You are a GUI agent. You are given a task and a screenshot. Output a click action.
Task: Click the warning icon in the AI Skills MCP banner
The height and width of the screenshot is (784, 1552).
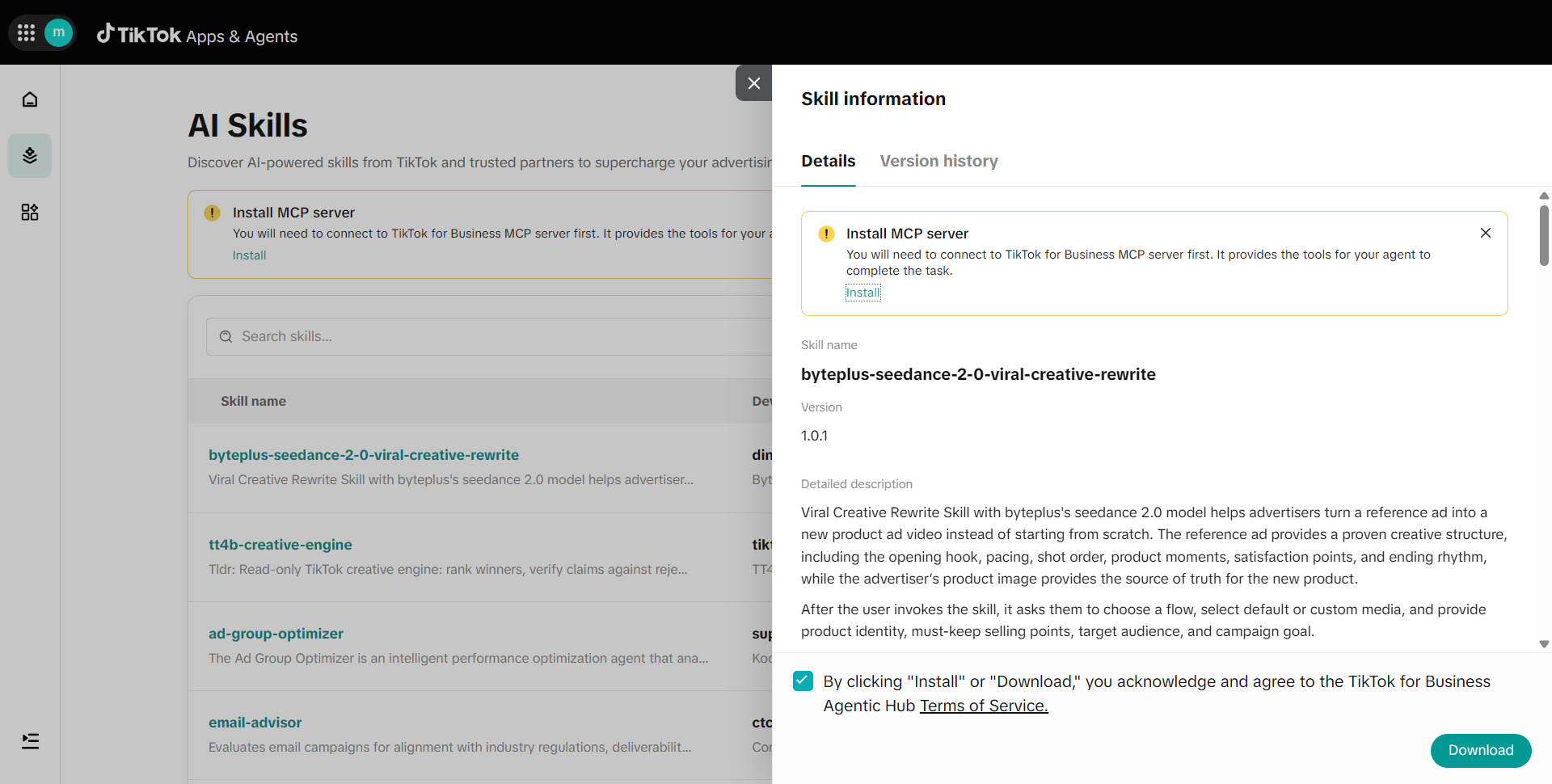tap(212, 213)
